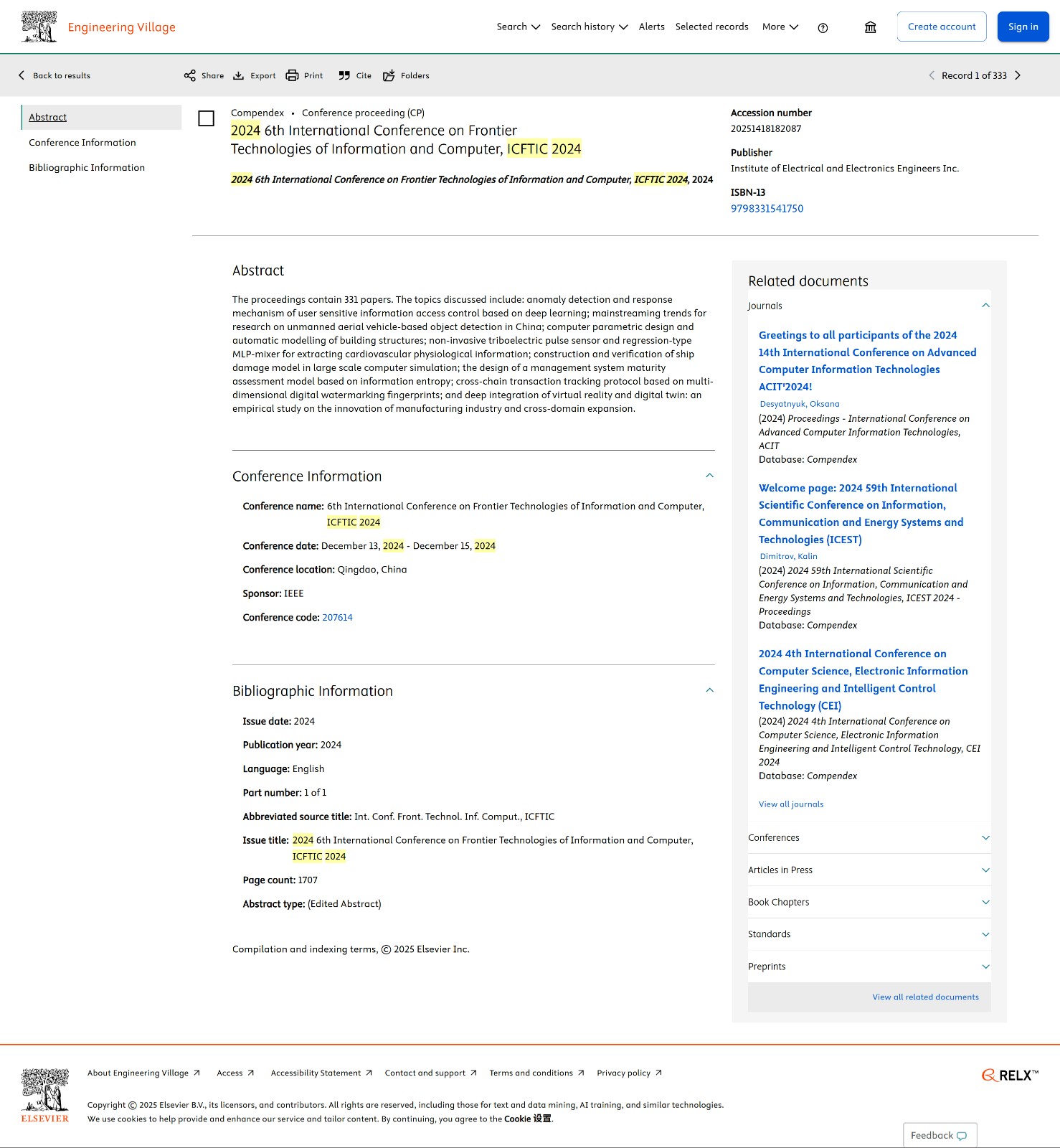Select the record checkbox beside title
This screenshot has width=1060, height=1148.
click(x=206, y=118)
